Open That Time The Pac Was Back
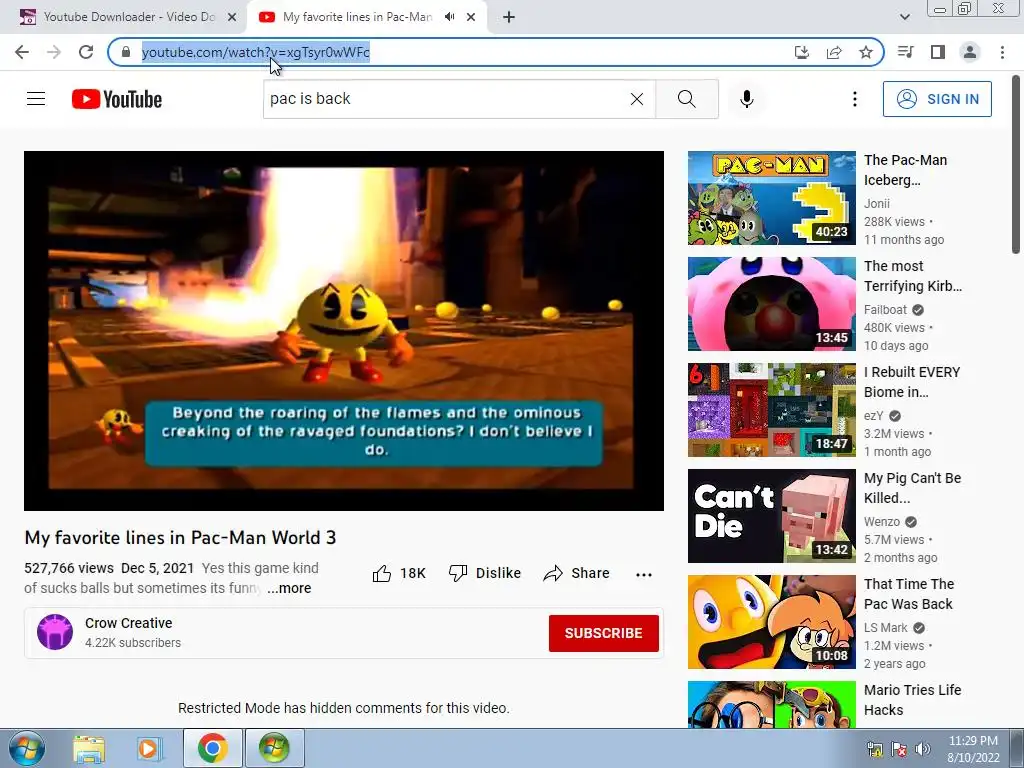 [908, 594]
